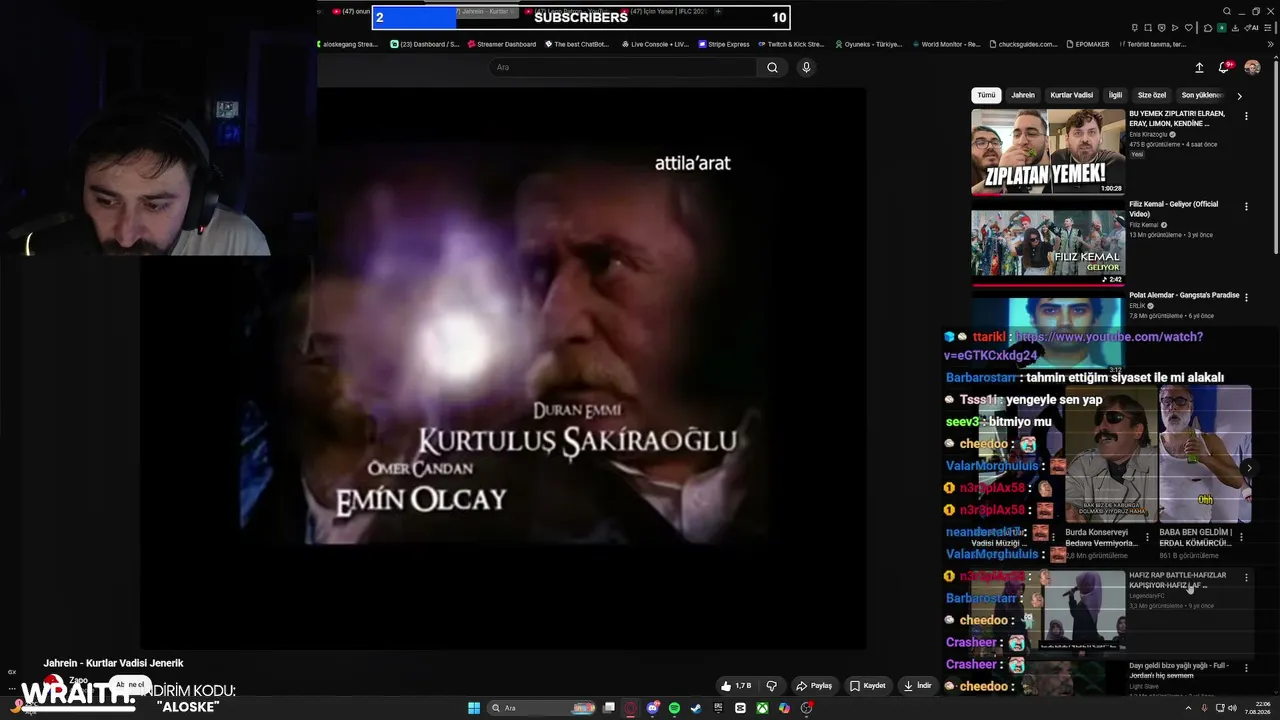This screenshot has height=720, width=1280.
Task: Select the 'Tümü' filter chip
Action: (986, 95)
